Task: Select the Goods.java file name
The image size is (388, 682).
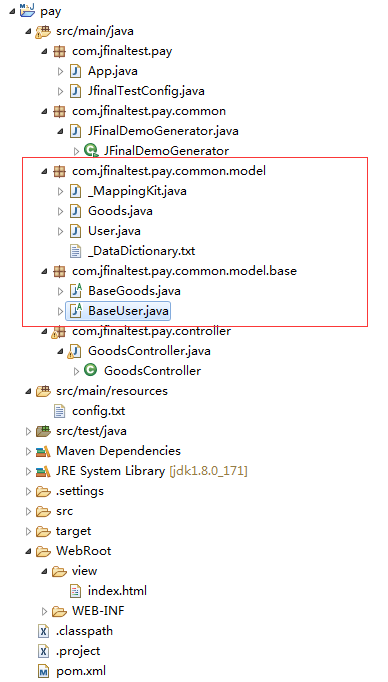Action: click(x=120, y=211)
